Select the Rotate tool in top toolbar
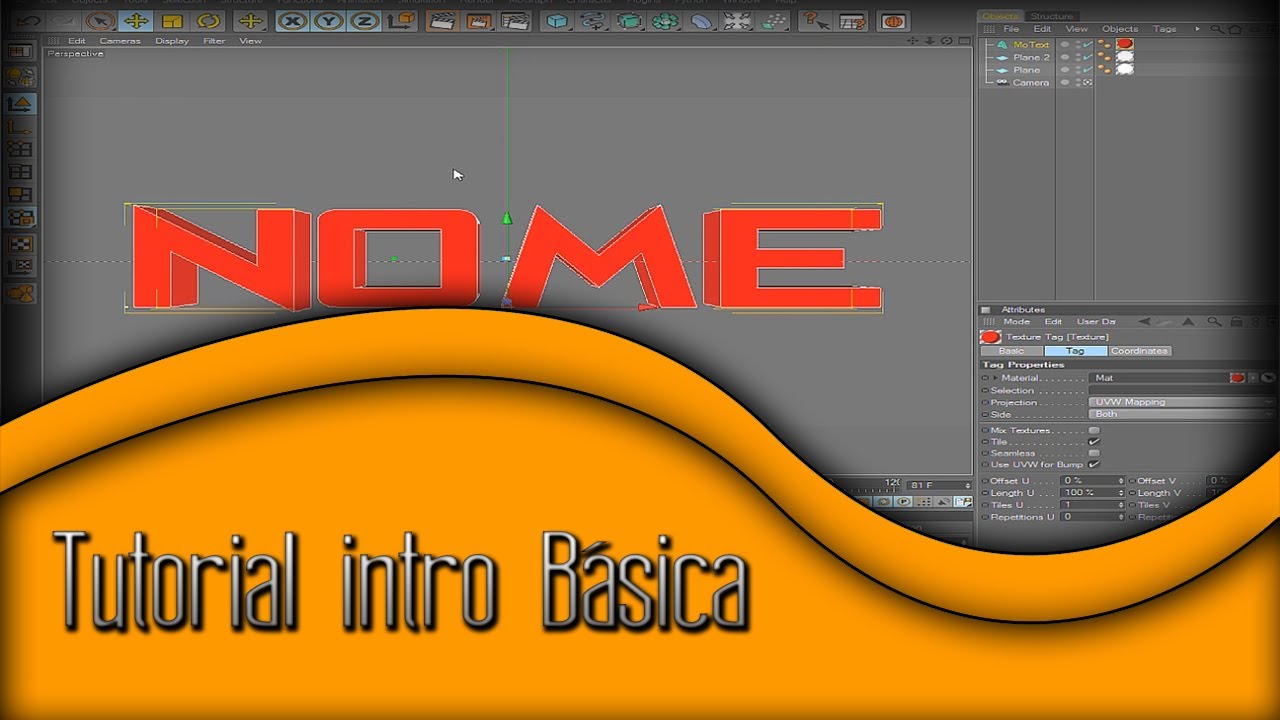 tap(208, 20)
